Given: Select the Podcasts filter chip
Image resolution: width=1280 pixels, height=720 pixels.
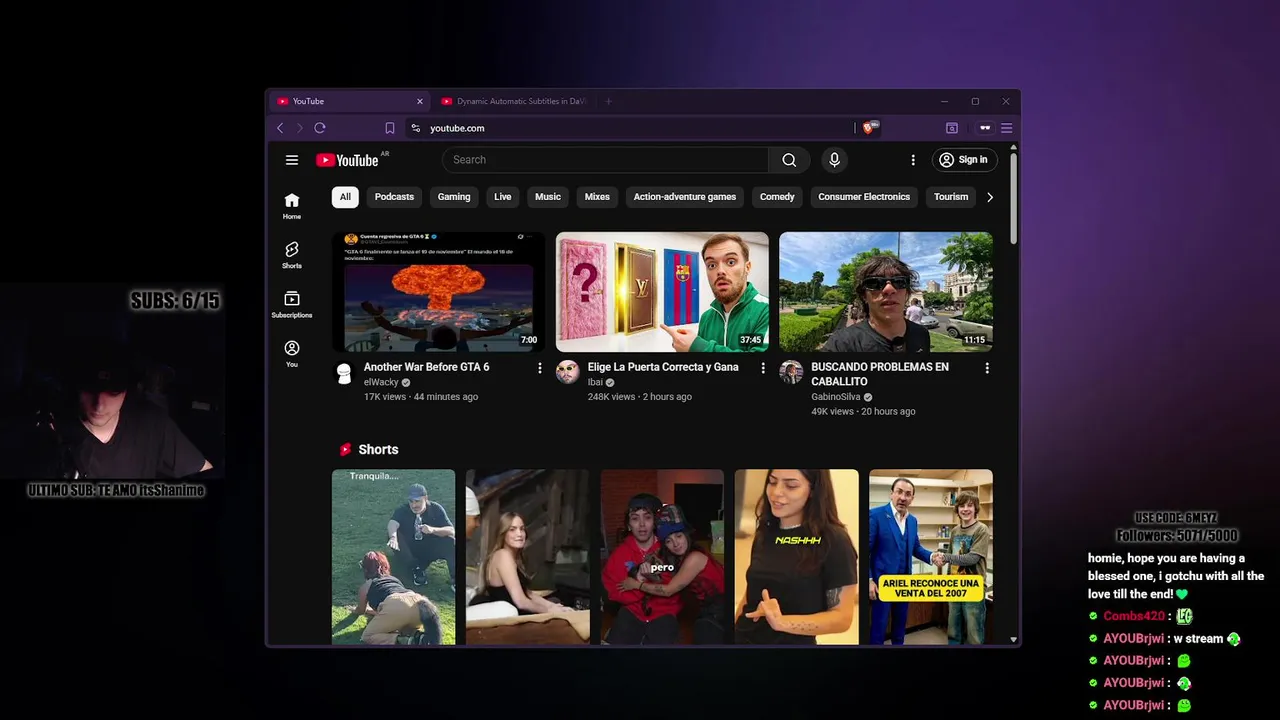Looking at the screenshot, I should pyautogui.click(x=394, y=197).
